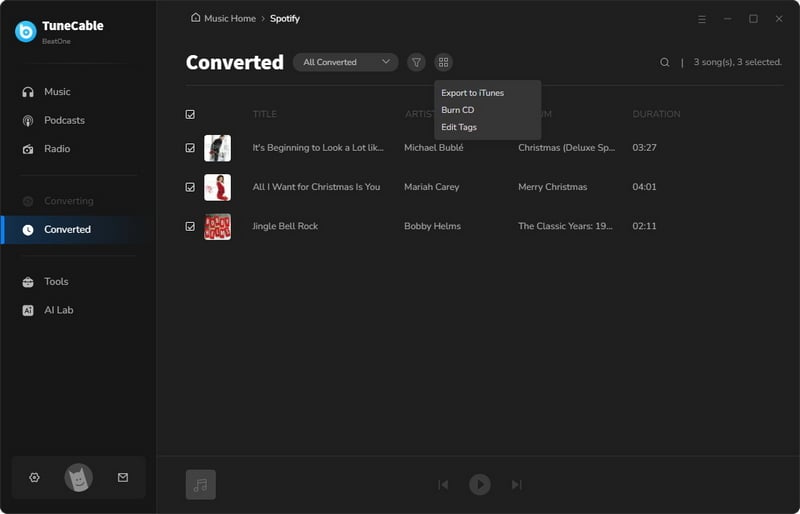Click artist name Bobby Helms

tap(432, 227)
